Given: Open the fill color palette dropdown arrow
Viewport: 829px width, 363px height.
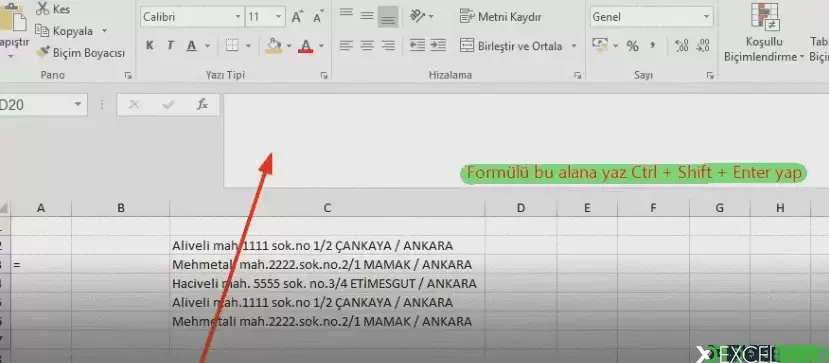Looking at the screenshot, I should pos(289,46).
